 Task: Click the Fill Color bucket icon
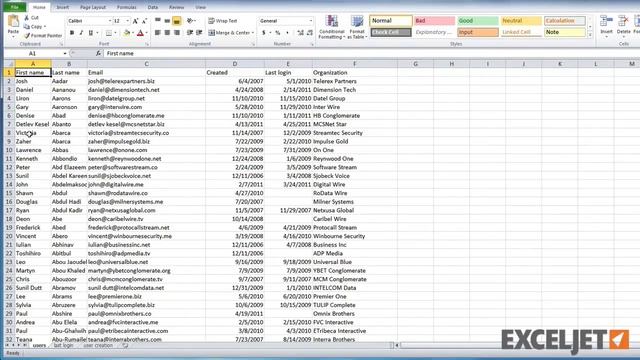click(x=127, y=33)
